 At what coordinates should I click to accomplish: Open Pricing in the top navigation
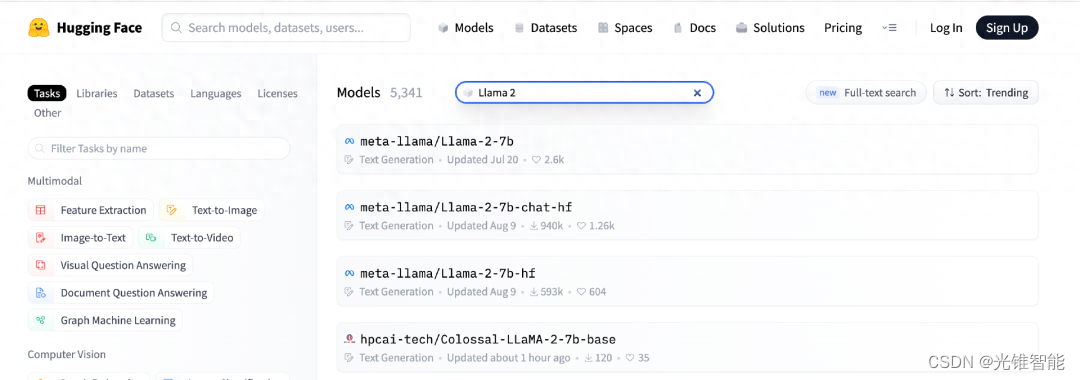[x=843, y=28]
